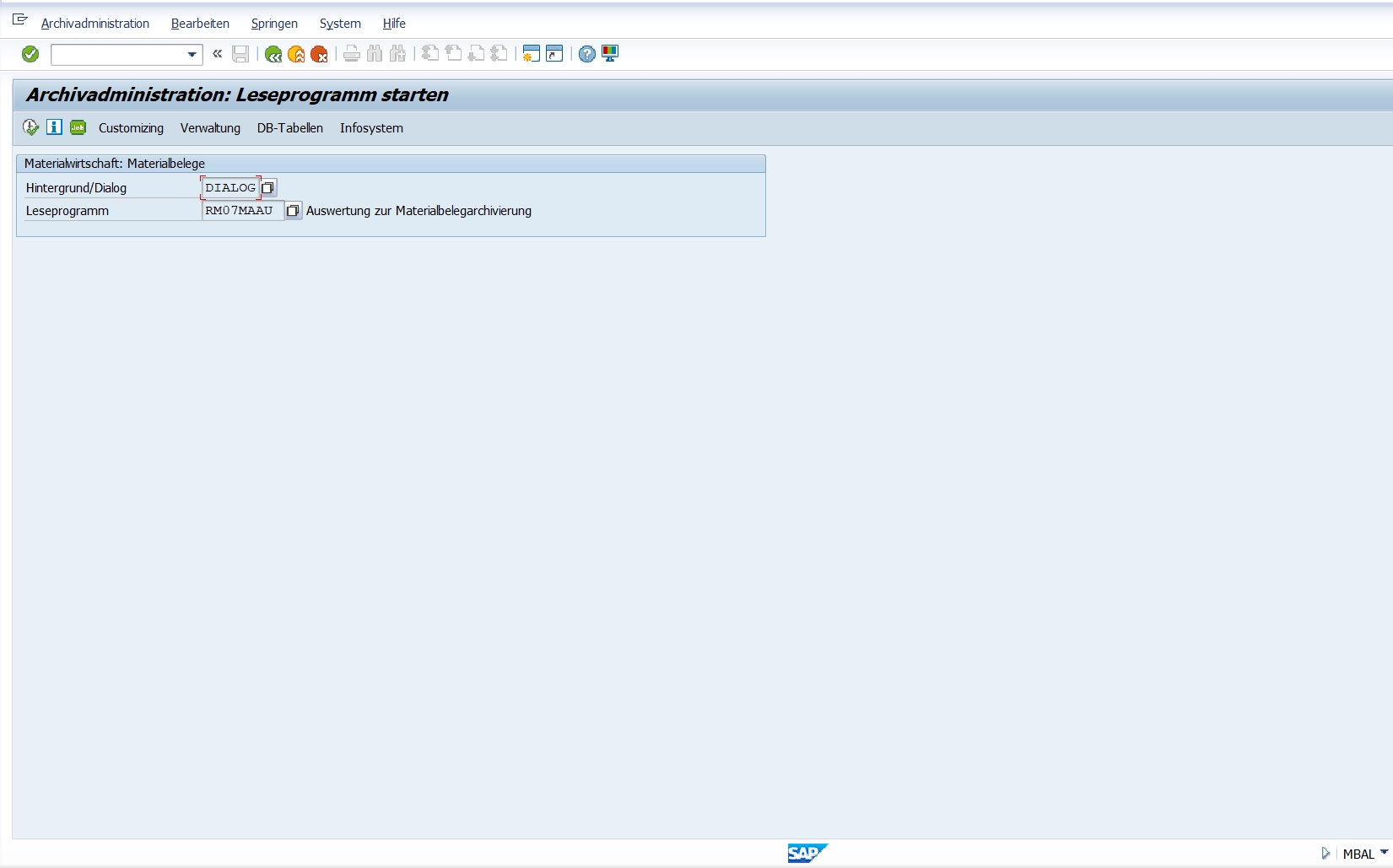
Task: Focus the transaction command input field
Action: point(118,55)
